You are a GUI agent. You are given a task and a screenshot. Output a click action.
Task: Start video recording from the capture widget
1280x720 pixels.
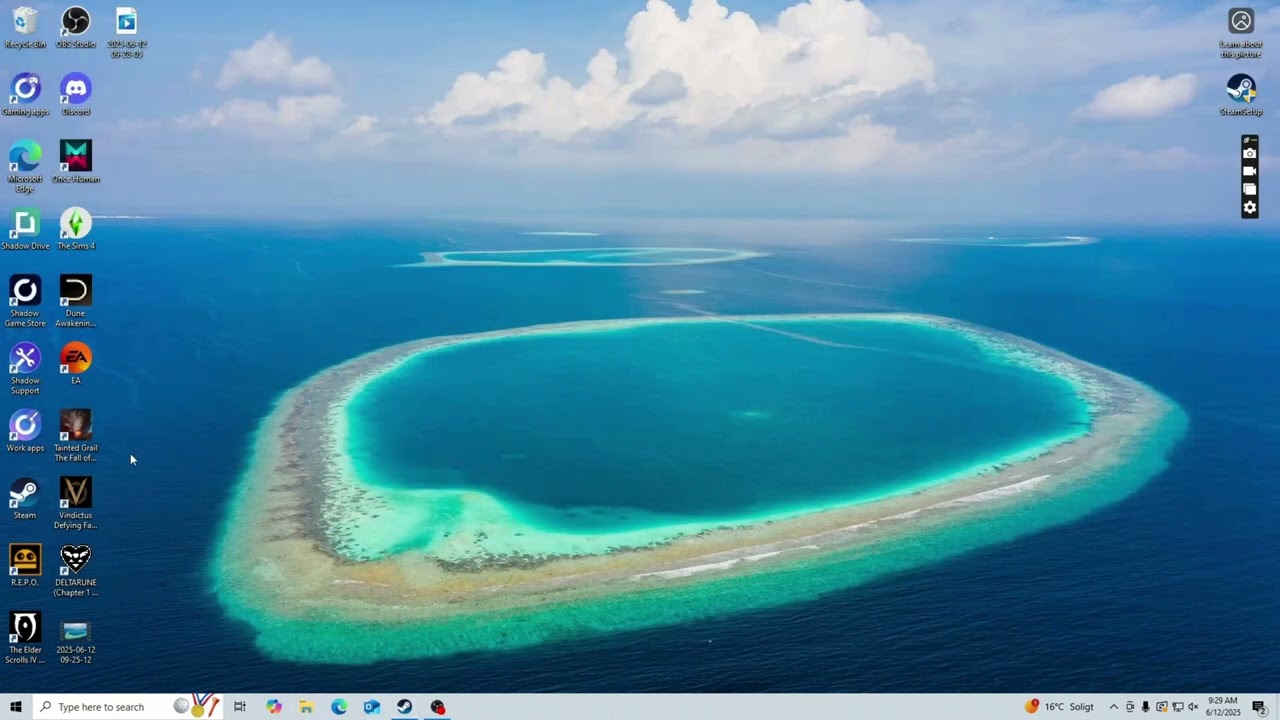click(x=1250, y=171)
